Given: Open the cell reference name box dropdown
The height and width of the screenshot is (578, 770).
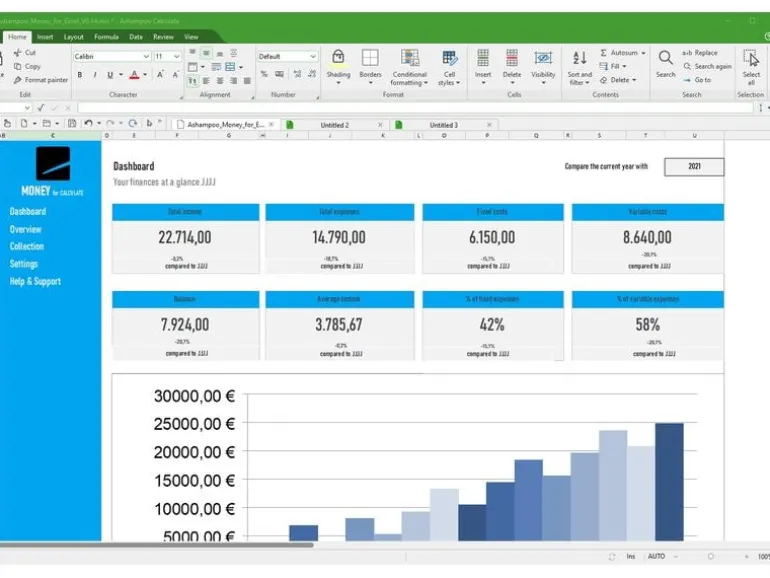Looking at the screenshot, I should [27, 108].
